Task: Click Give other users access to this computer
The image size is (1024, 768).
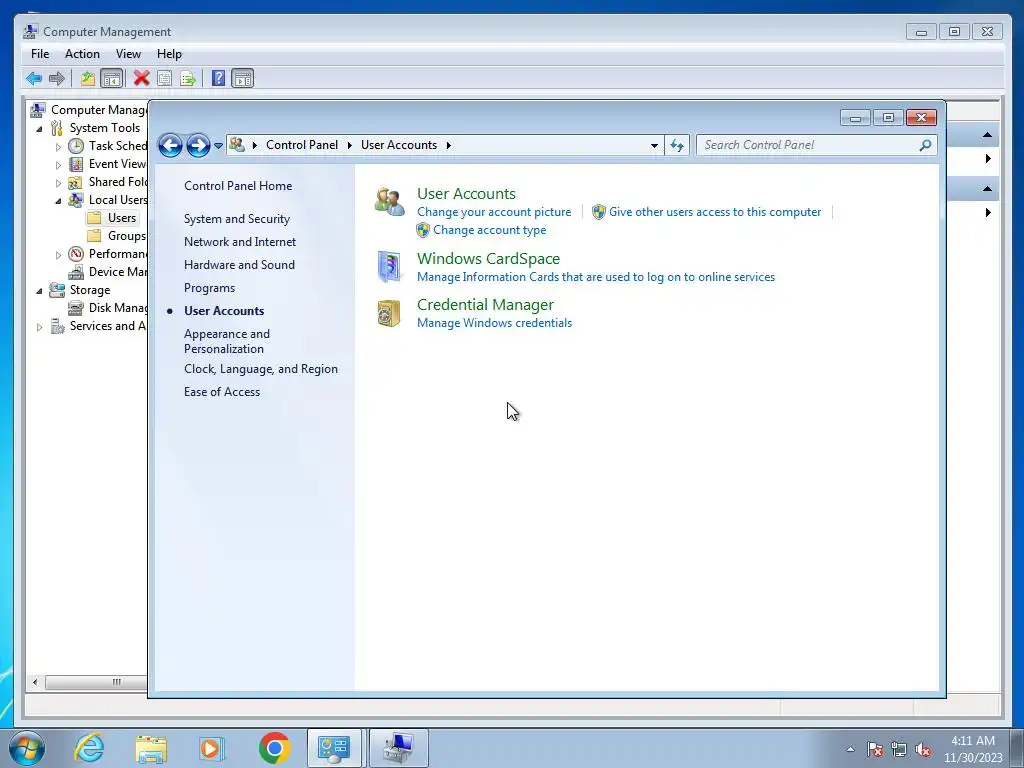Action: pos(714,212)
